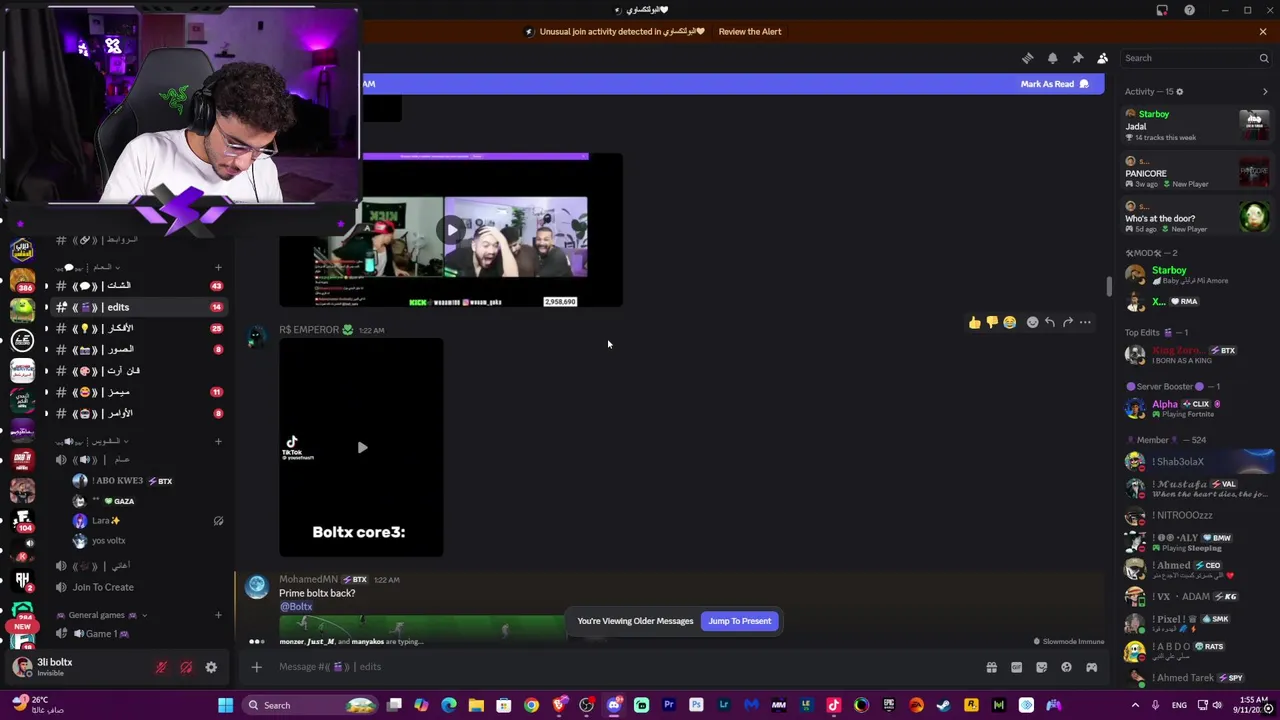1280x720 pixels.
Task: Select member ! NITROOOzzz in list
Action: 1196,515
